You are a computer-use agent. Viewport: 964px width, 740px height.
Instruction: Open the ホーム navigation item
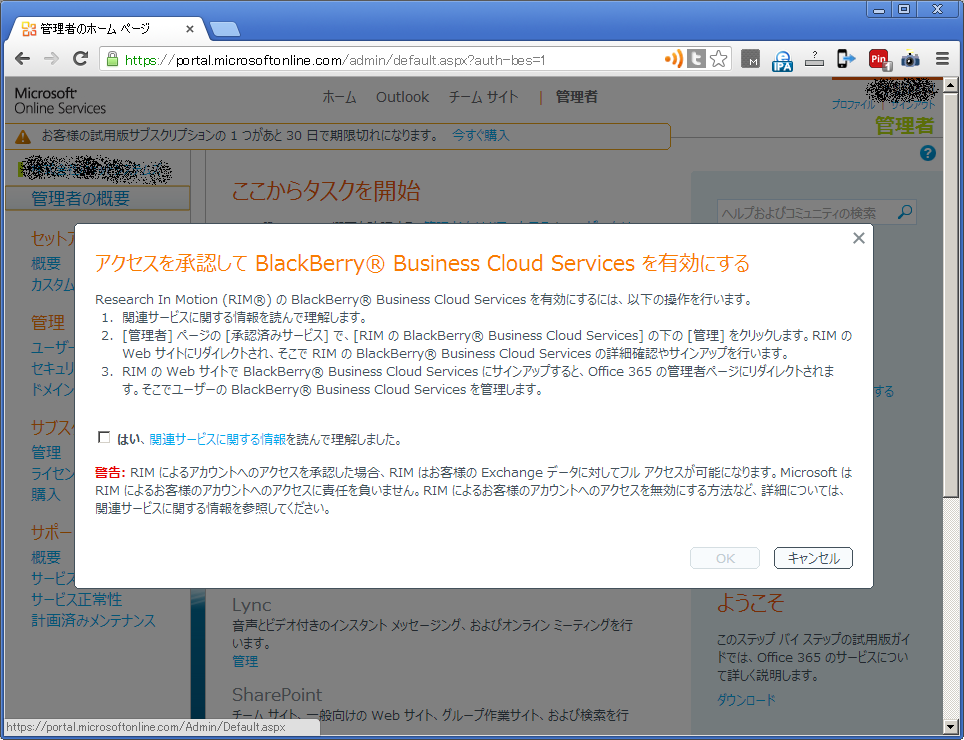[339, 97]
